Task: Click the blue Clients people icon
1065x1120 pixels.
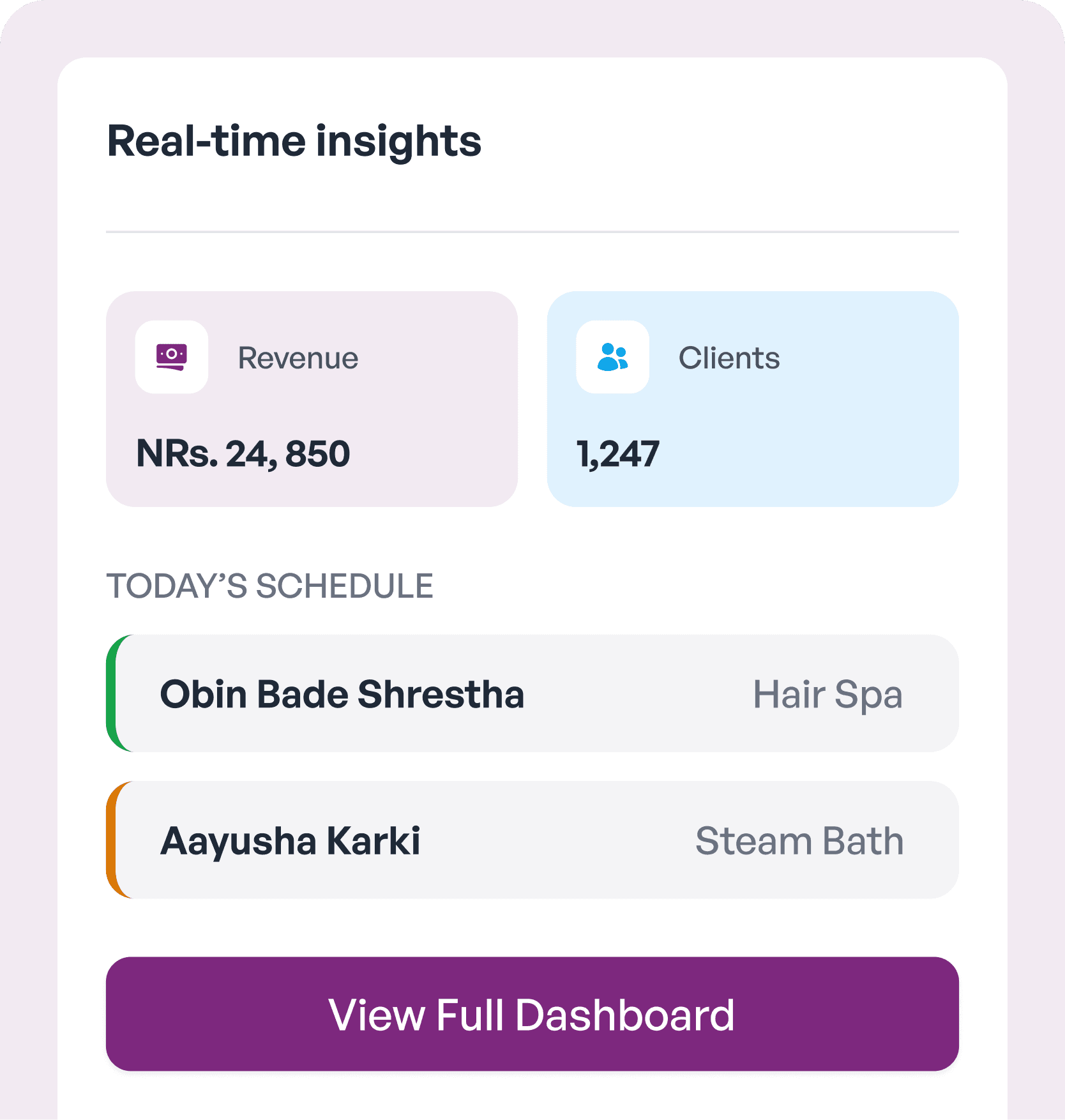Action: pos(612,357)
